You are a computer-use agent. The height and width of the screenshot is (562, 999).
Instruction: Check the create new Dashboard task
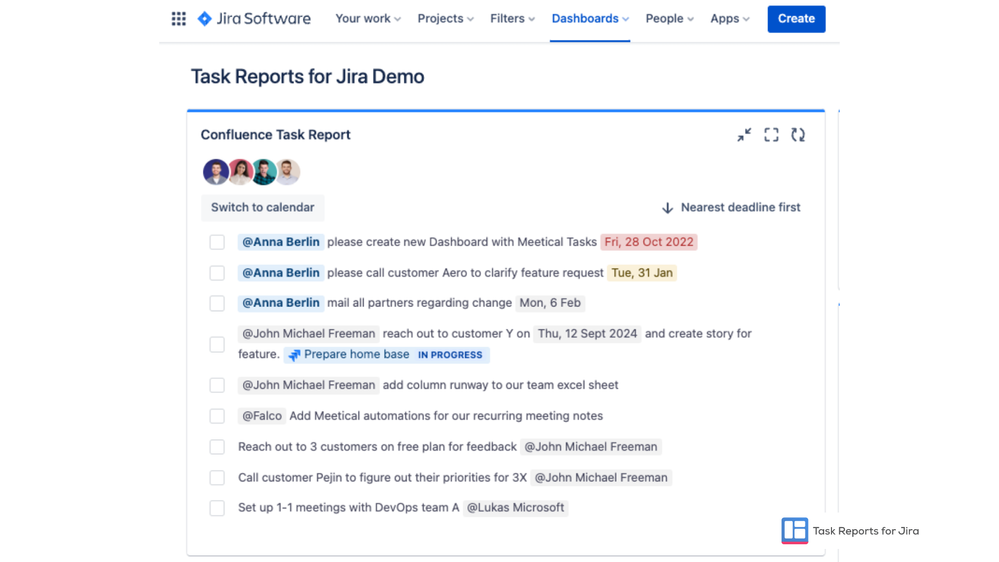(217, 242)
